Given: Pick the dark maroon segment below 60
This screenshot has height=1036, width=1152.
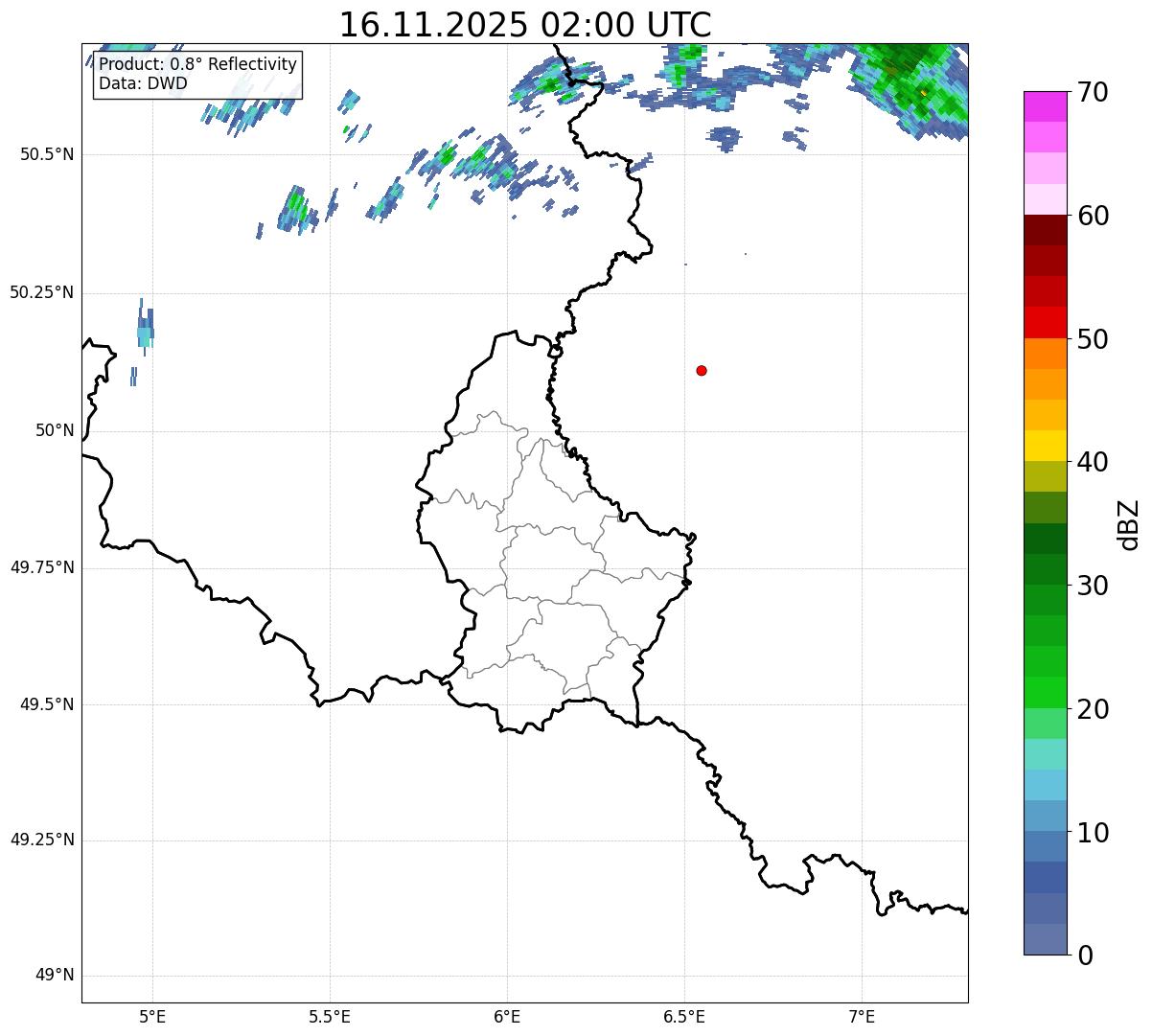Looking at the screenshot, I should (x=1045, y=230).
